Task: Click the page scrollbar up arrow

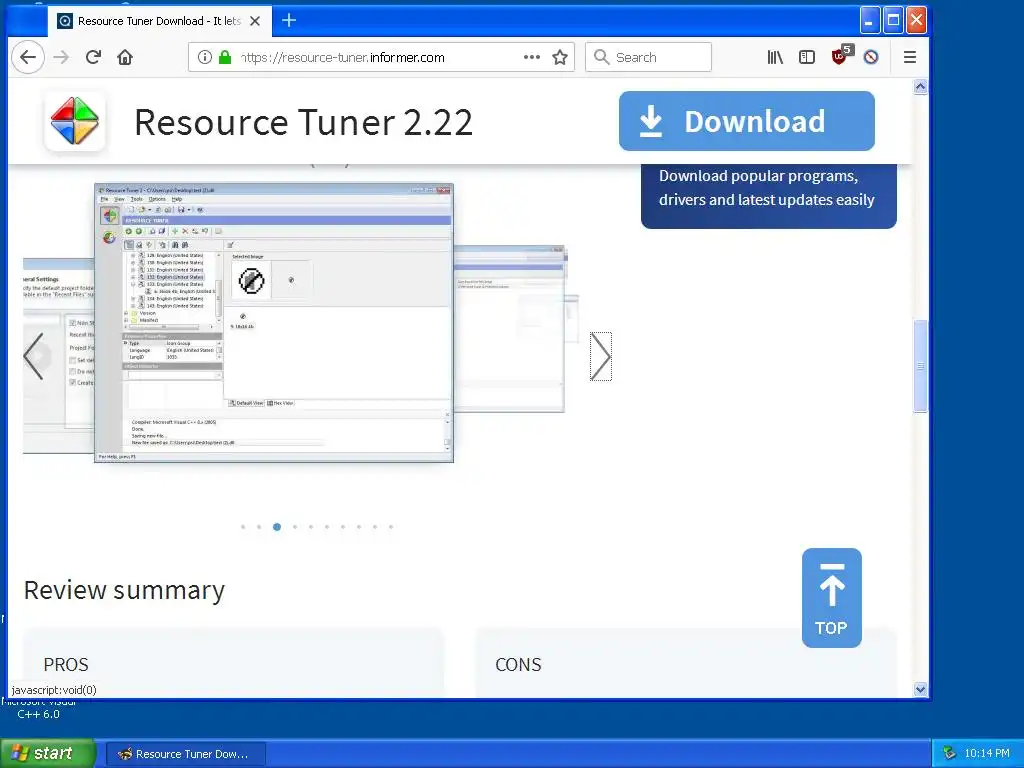Action: click(x=920, y=87)
